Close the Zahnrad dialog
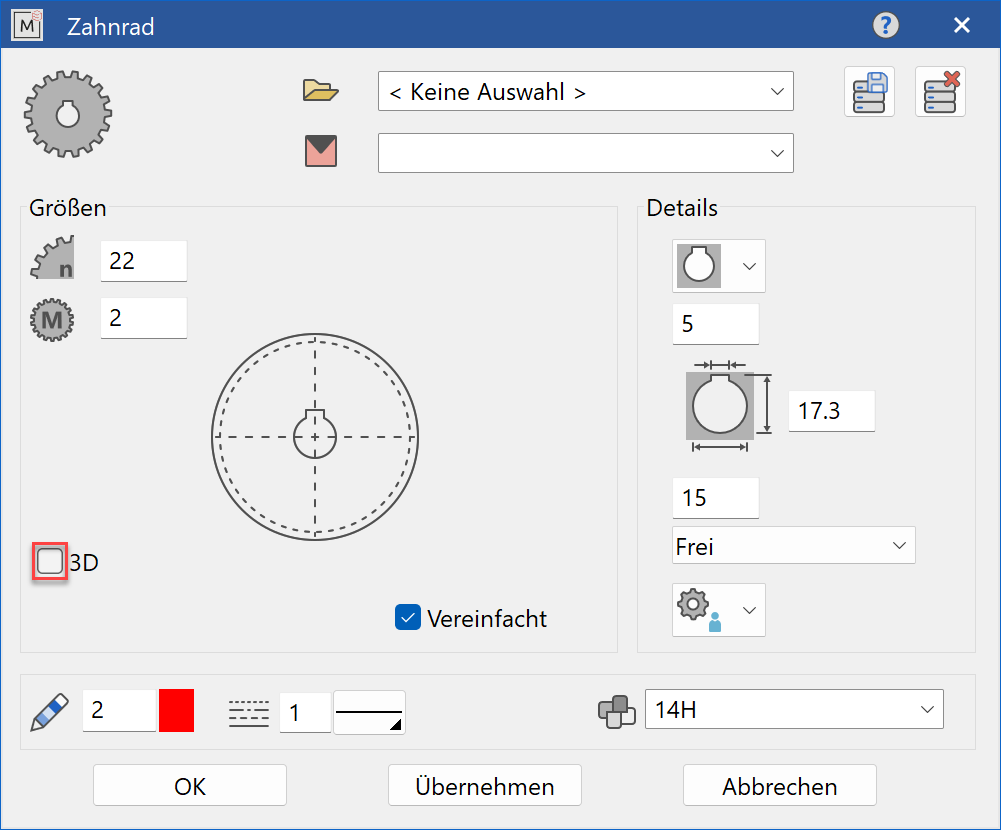The image size is (1001, 830). click(961, 26)
